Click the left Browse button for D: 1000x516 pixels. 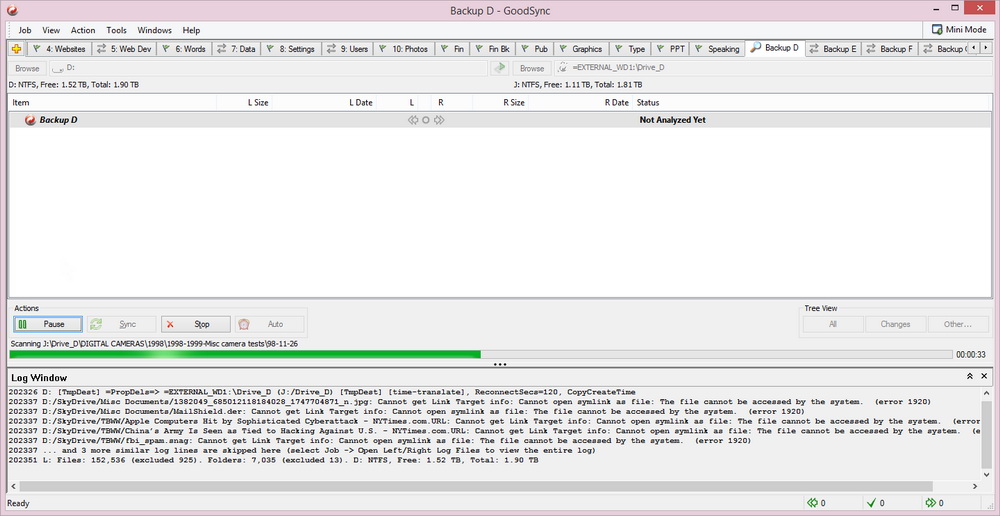click(27, 68)
